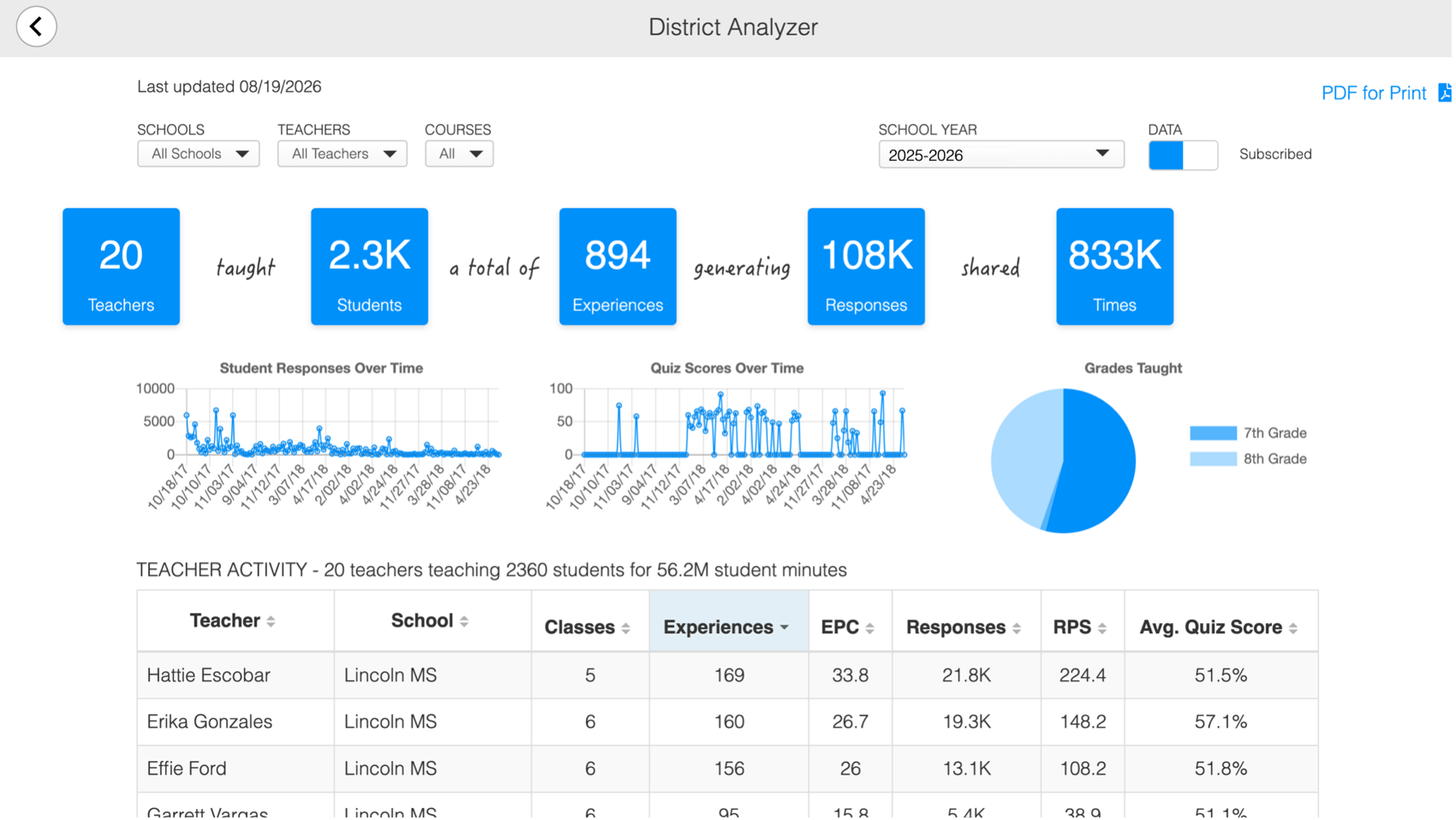Image resolution: width=1456 pixels, height=820 pixels.
Task: Click Effie Ford's 108.2 RPS value
Action: point(1083,769)
